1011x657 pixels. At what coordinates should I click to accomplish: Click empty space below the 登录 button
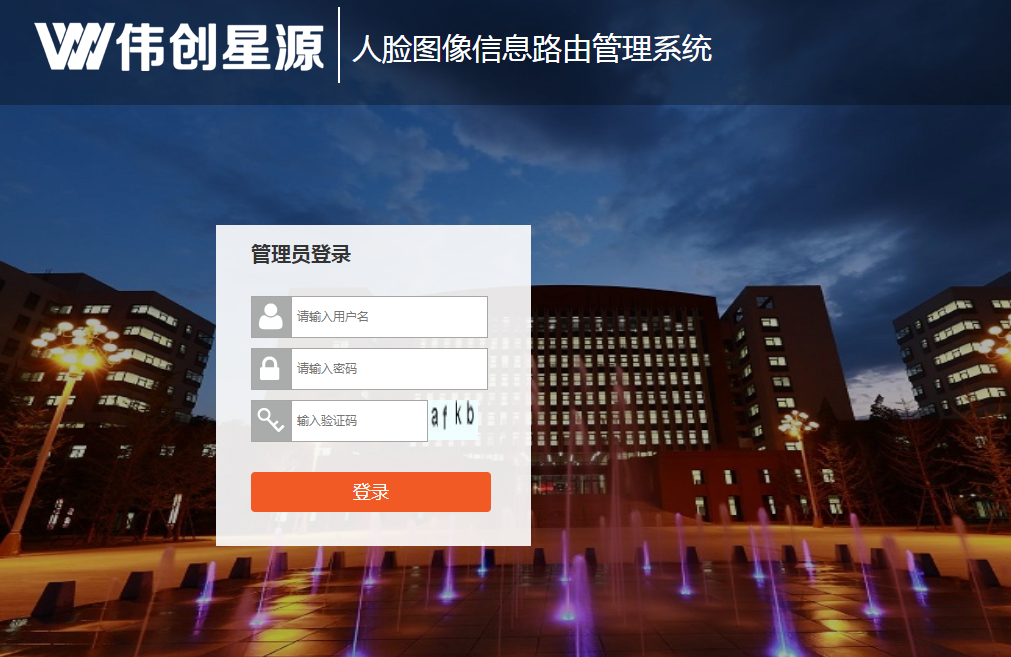coord(371,529)
